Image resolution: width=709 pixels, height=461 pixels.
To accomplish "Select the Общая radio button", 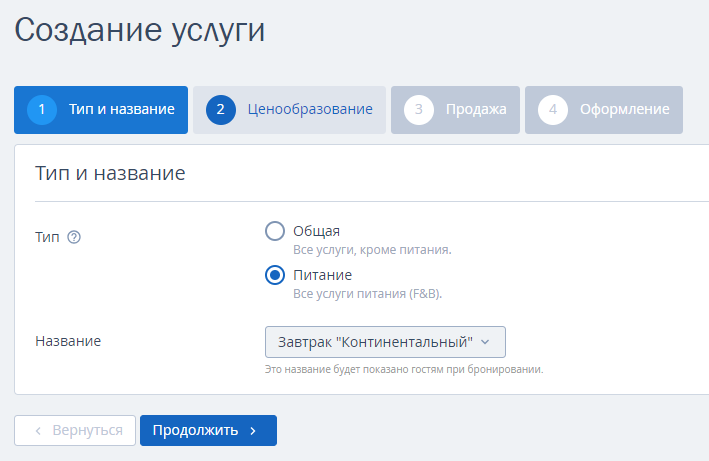I will [275, 231].
